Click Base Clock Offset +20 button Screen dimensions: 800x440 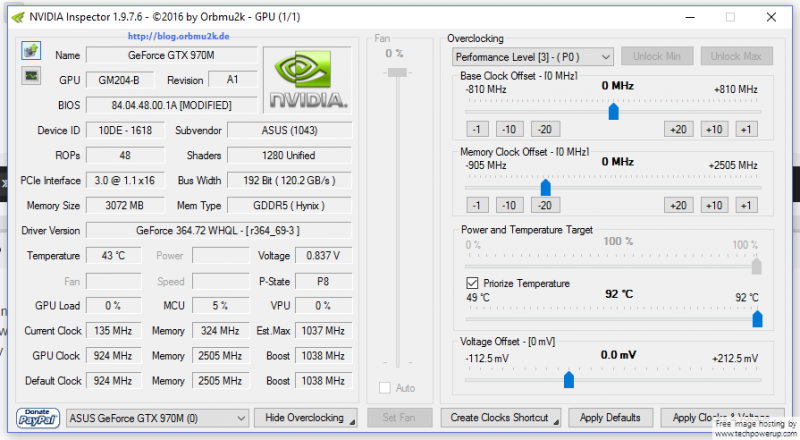679,129
